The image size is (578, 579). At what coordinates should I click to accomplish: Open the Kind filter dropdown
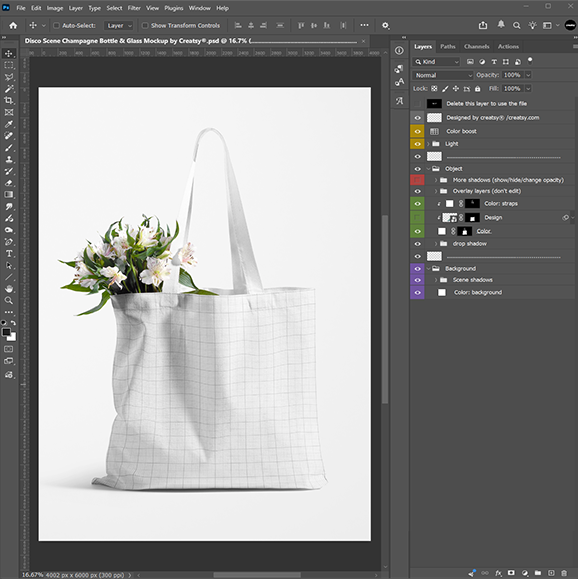tap(436, 62)
